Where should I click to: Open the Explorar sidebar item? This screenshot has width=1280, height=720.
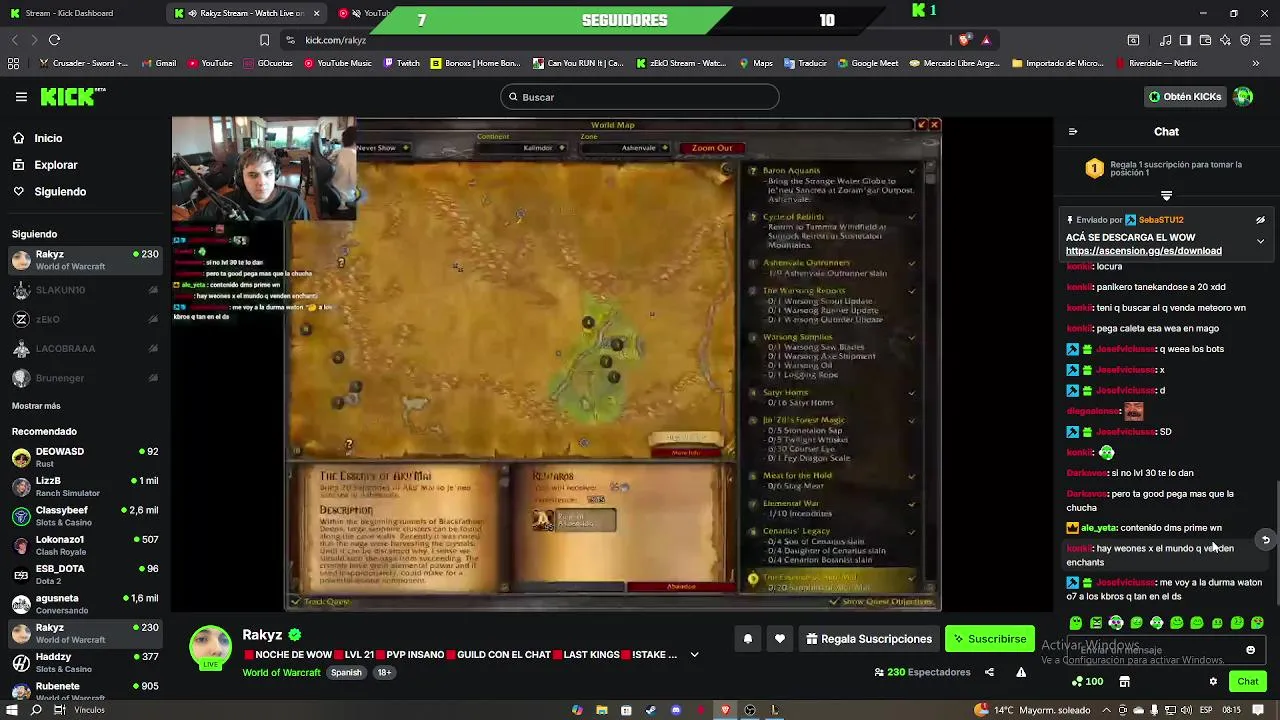coord(55,165)
